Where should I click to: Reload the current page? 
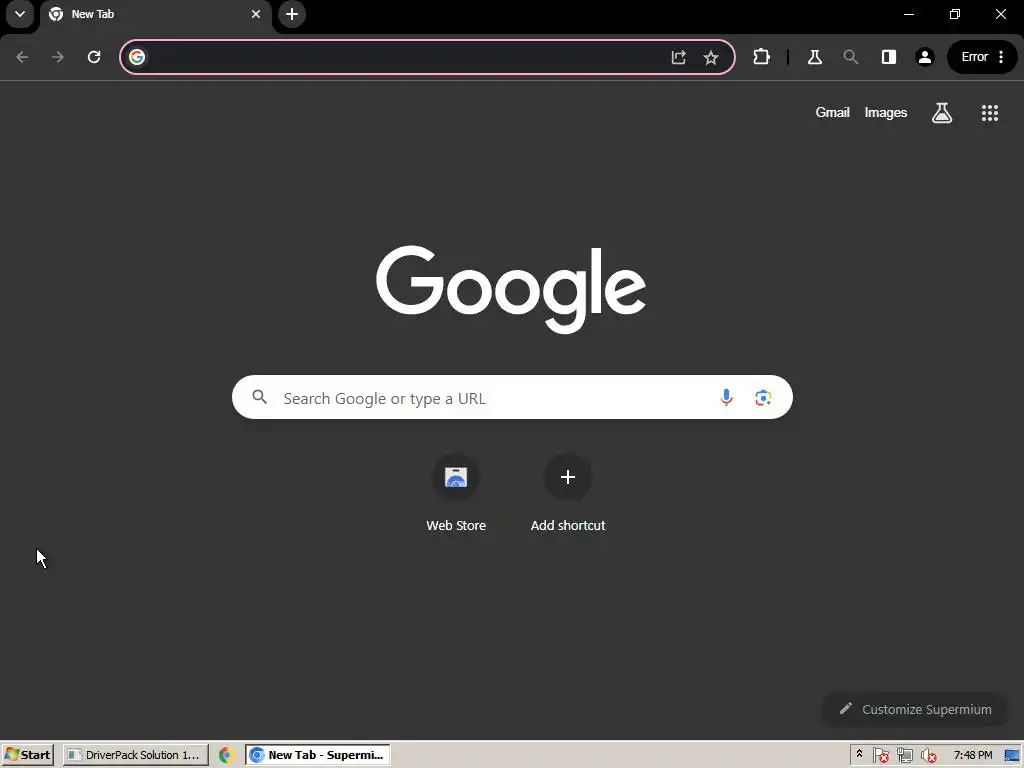[x=94, y=57]
